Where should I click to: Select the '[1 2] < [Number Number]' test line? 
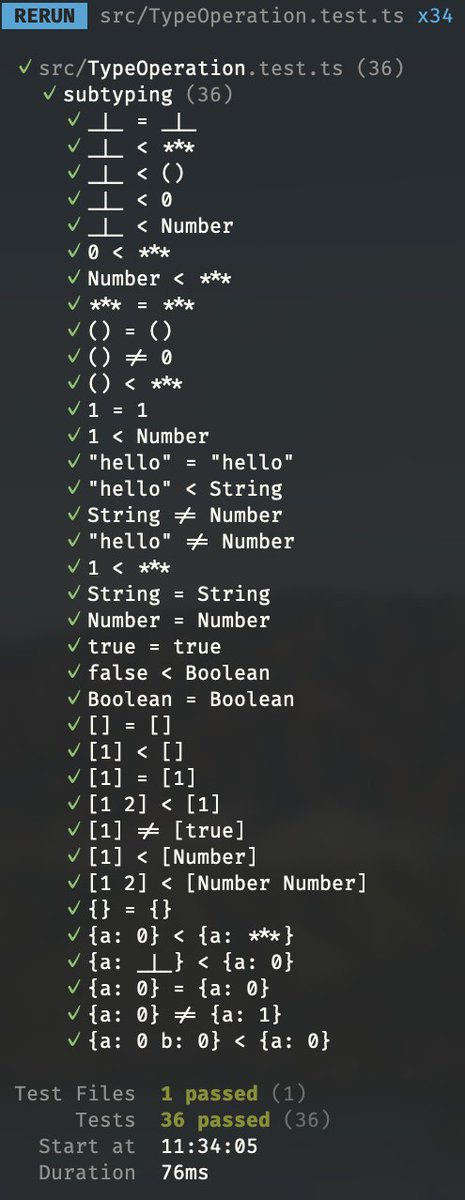click(x=216, y=883)
